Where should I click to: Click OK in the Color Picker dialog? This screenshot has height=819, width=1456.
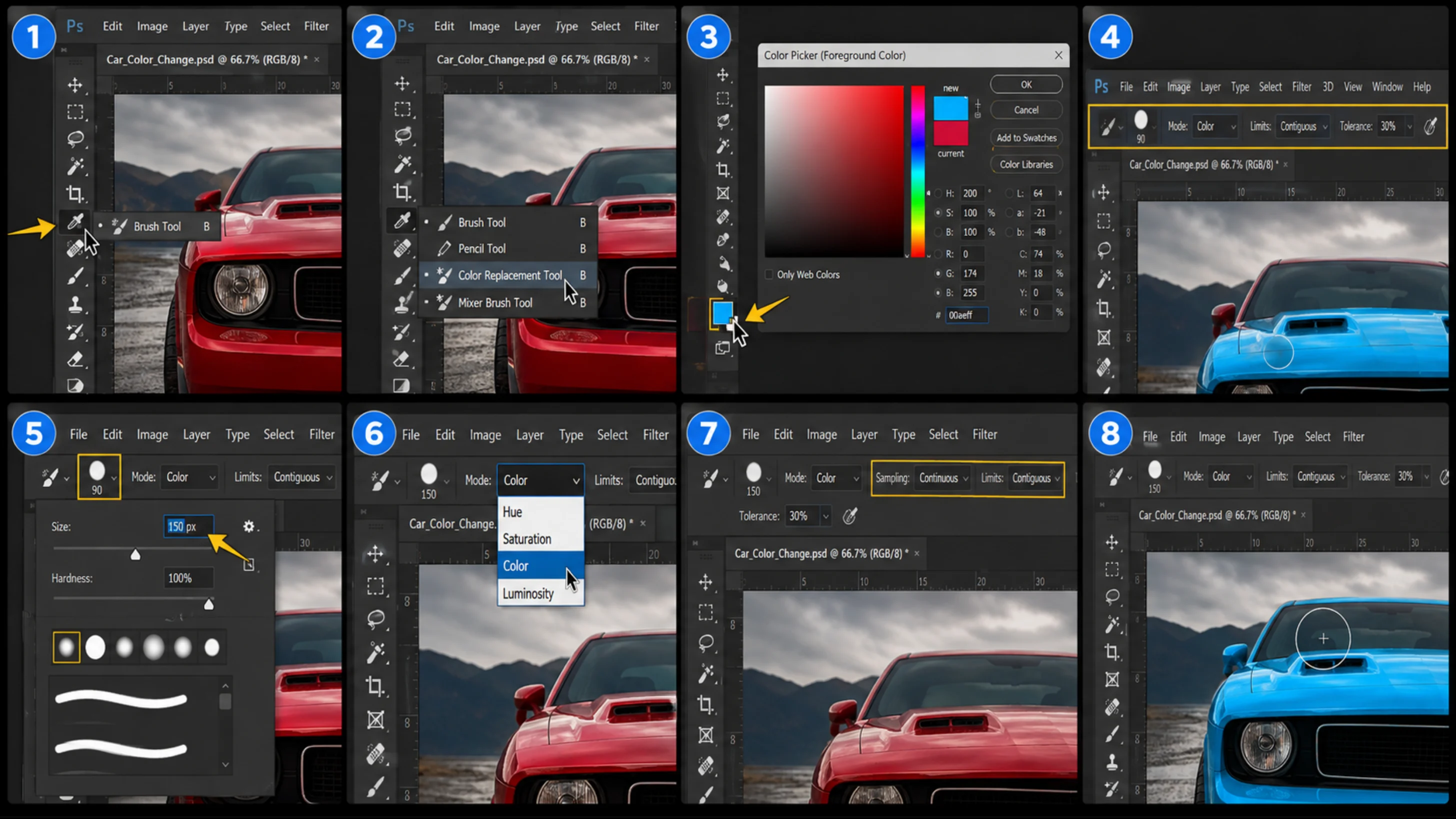(1026, 85)
